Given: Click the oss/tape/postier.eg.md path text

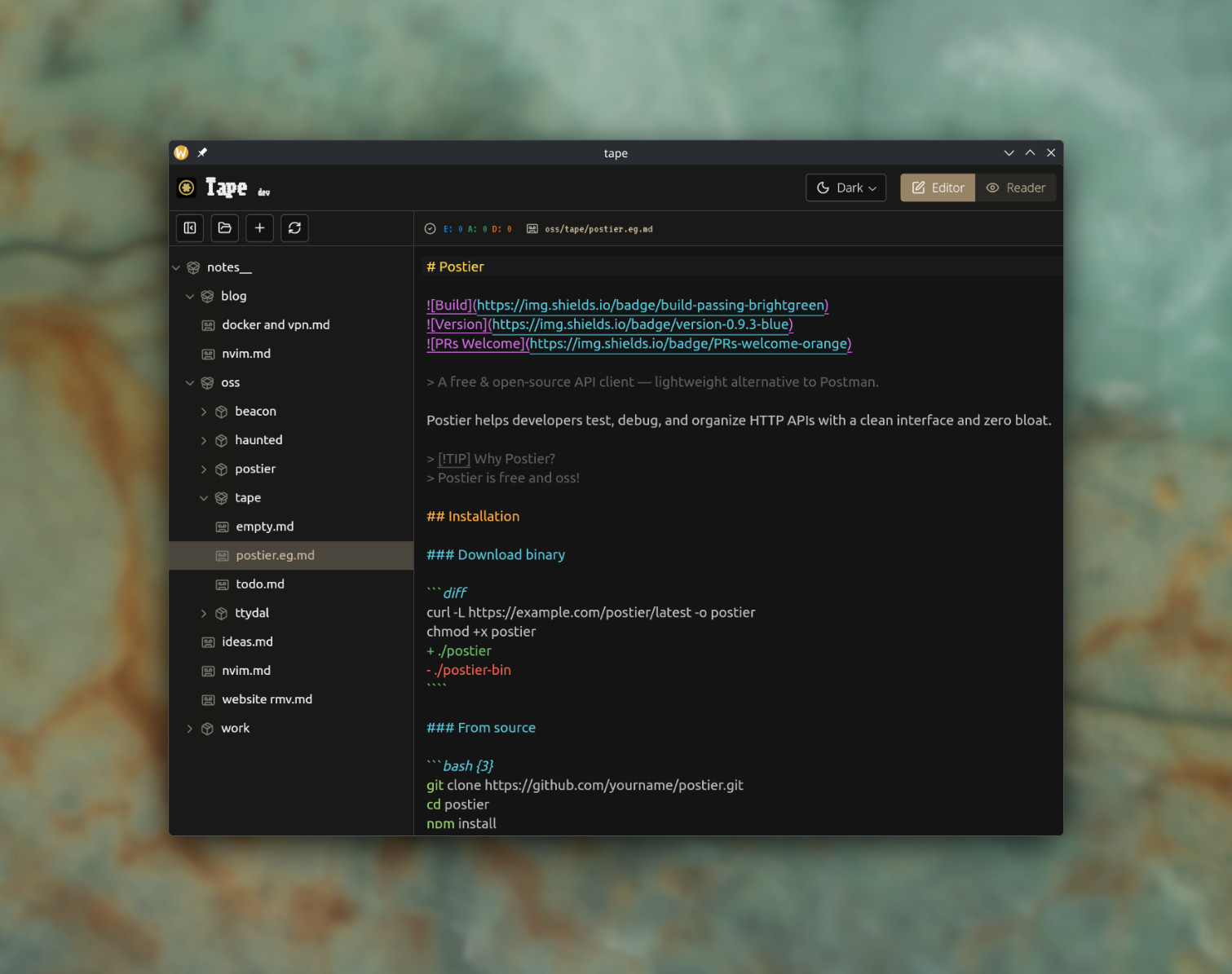Looking at the screenshot, I should [x=598, y=229].
